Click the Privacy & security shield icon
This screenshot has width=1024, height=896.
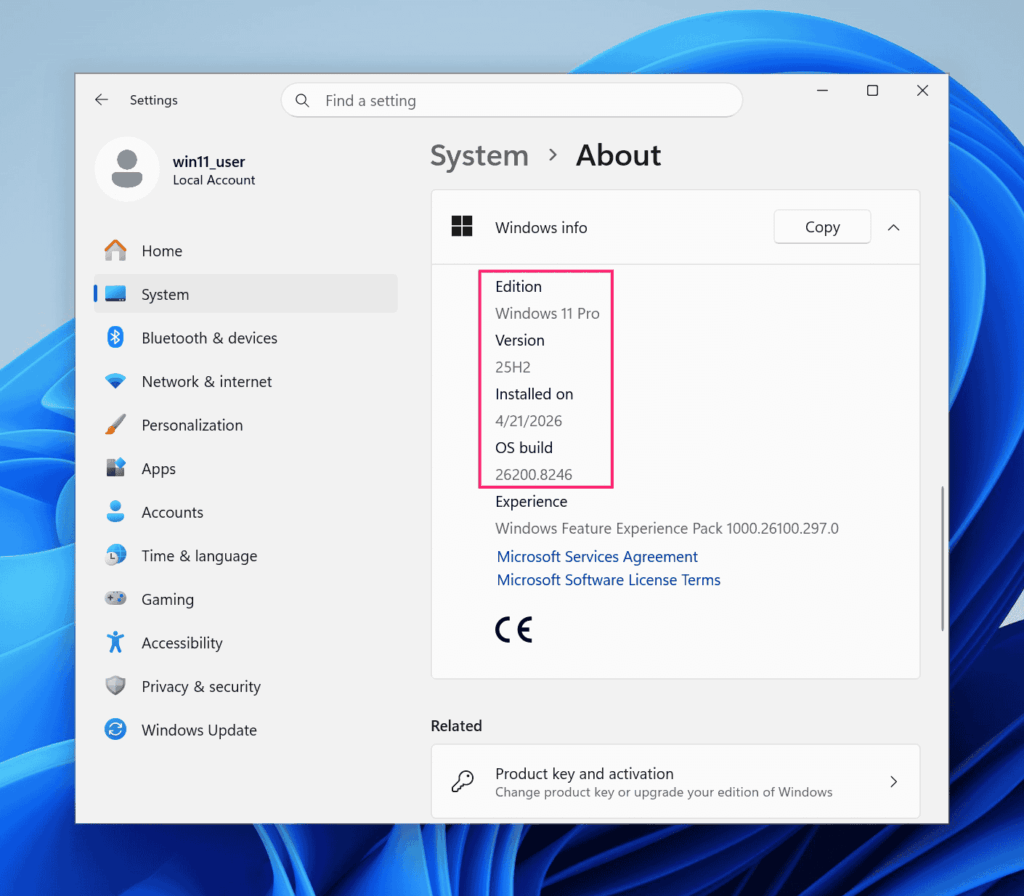(x=116, y=686)
